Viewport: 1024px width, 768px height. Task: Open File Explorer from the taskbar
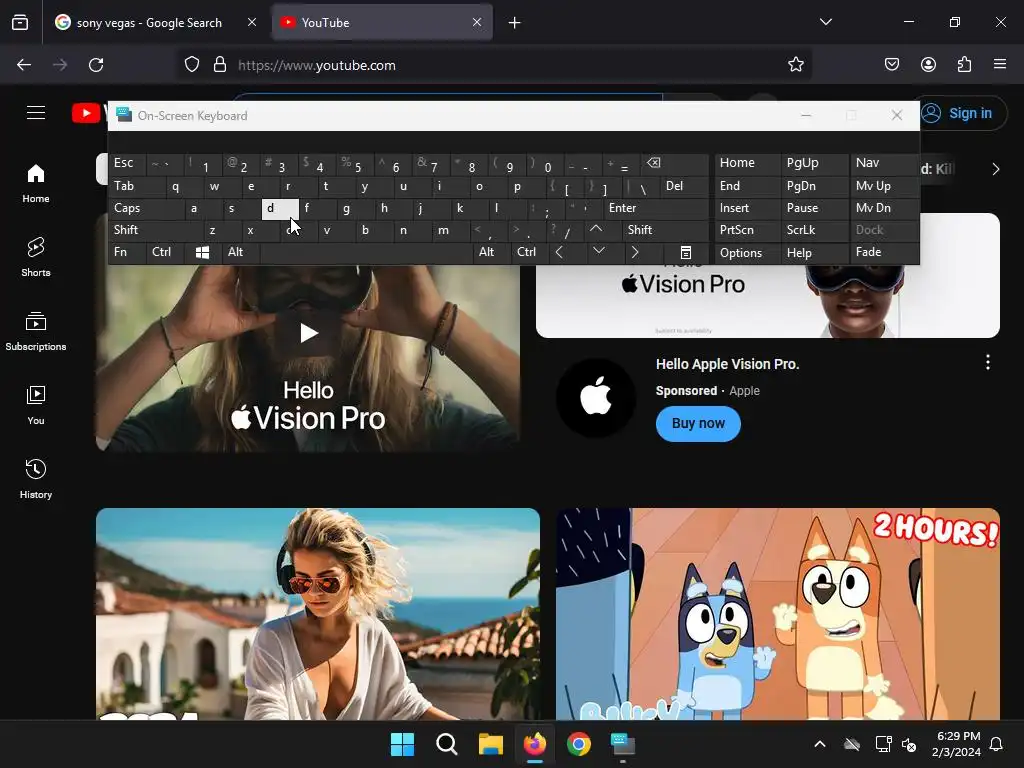pos(490,744)
